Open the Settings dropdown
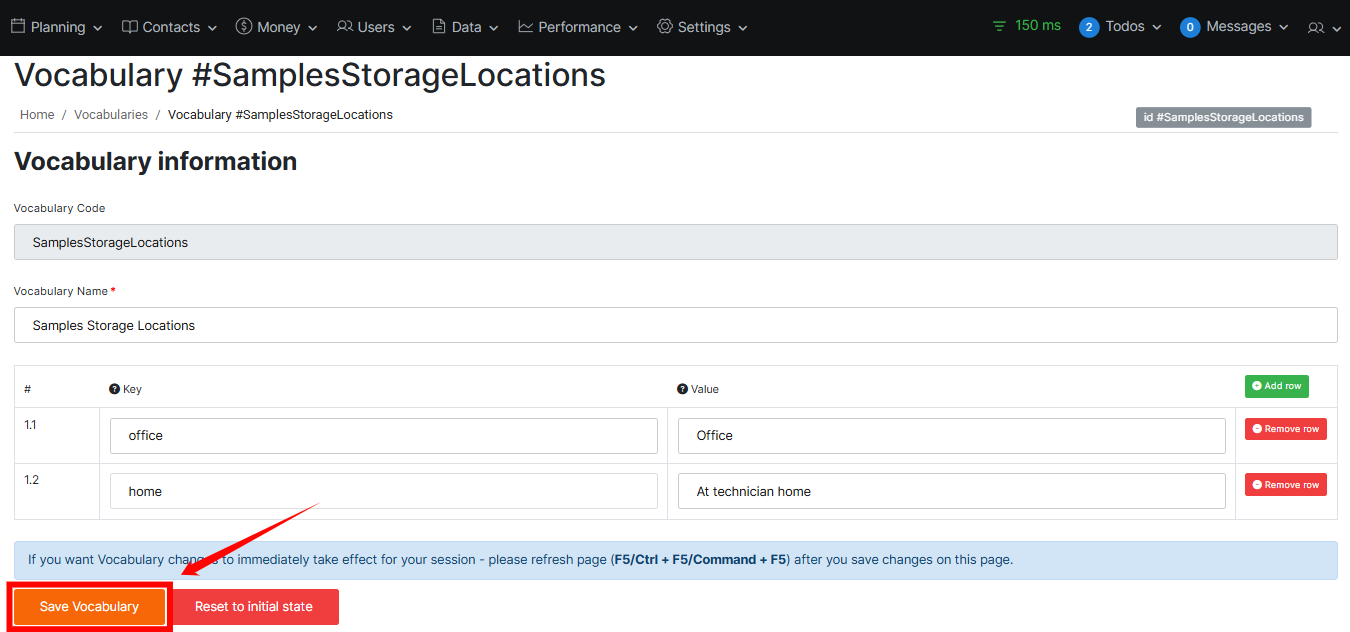1350x632 pixels. click(x=702, y=27)
